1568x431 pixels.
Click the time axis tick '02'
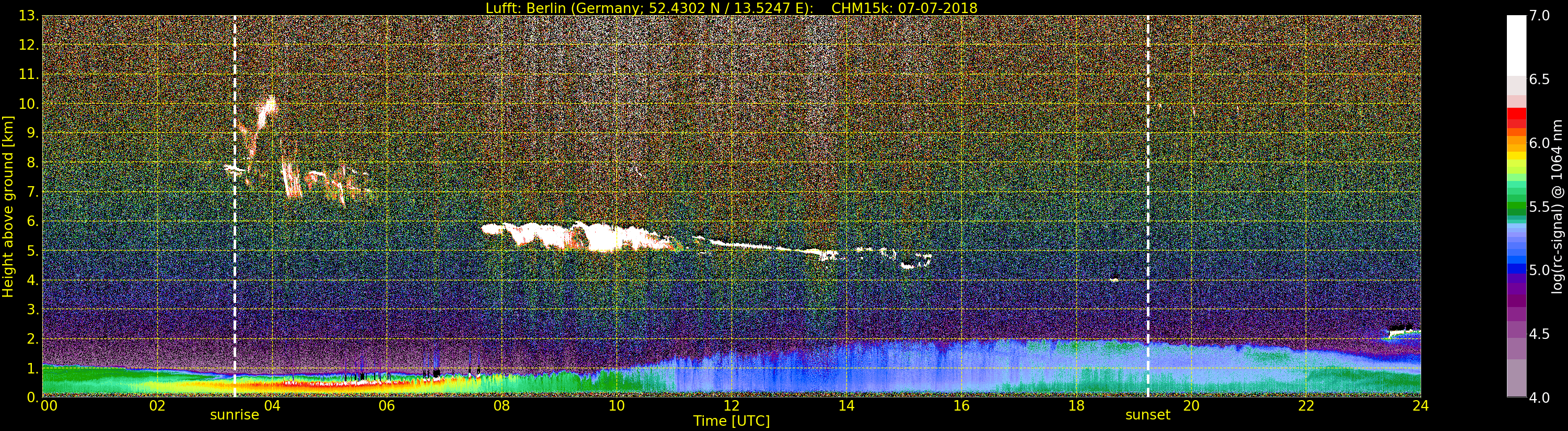(157, 406)
